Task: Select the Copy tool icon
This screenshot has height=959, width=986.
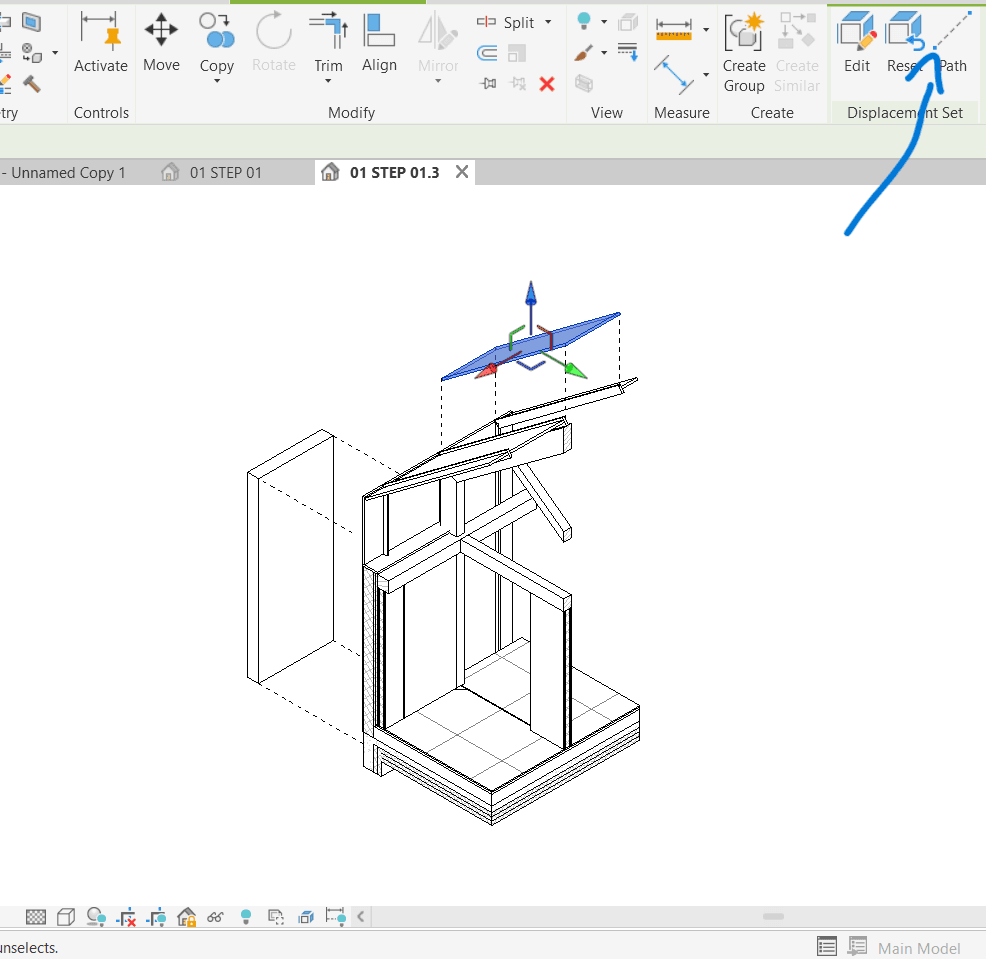Action: [217, 31]
